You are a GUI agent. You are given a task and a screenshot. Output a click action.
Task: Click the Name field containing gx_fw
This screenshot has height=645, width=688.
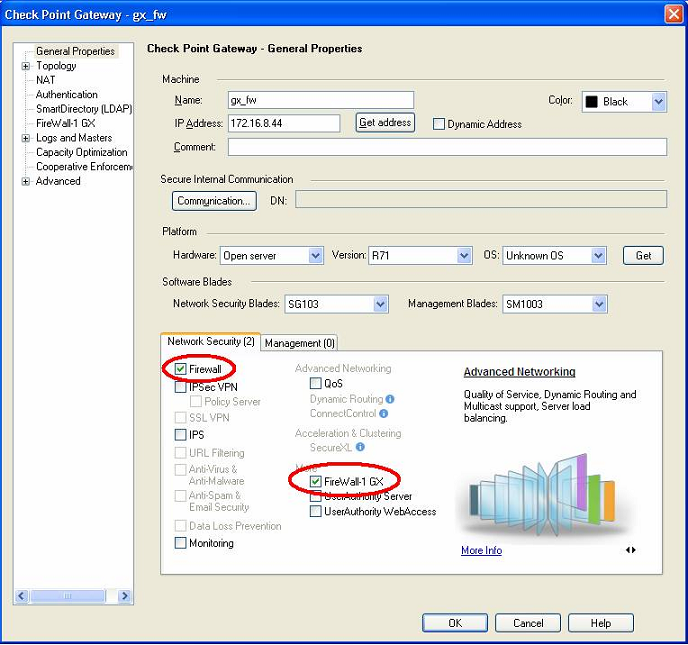321,100
